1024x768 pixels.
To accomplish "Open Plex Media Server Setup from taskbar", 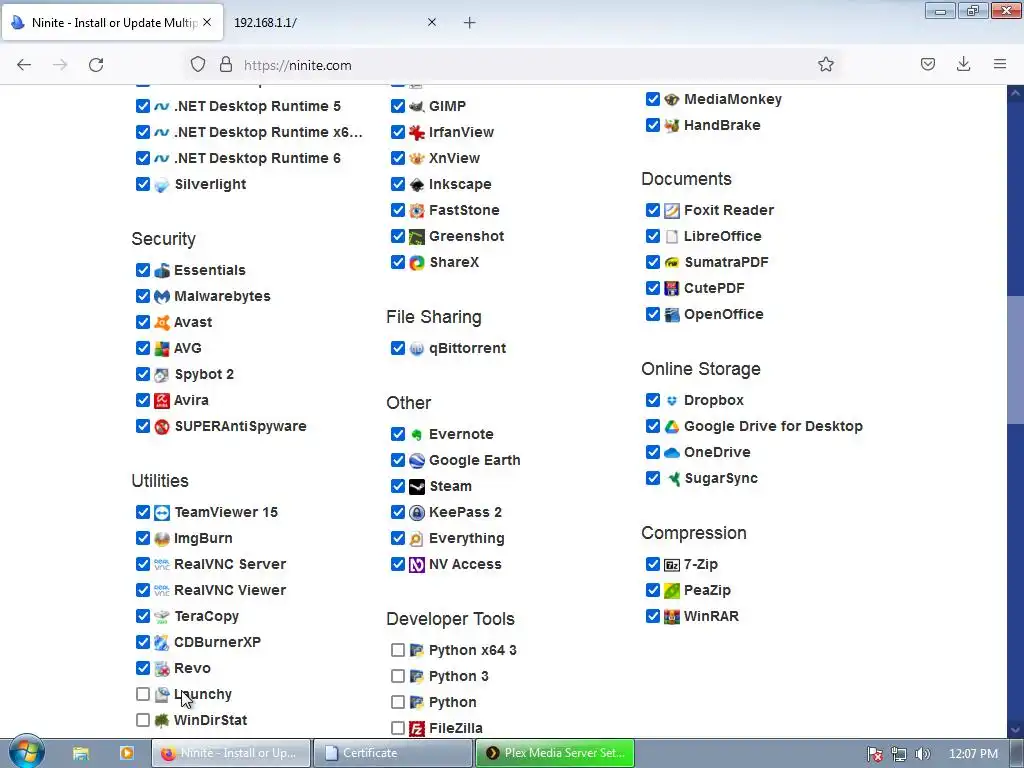I will pyautogui.click(x=554, y=753).
